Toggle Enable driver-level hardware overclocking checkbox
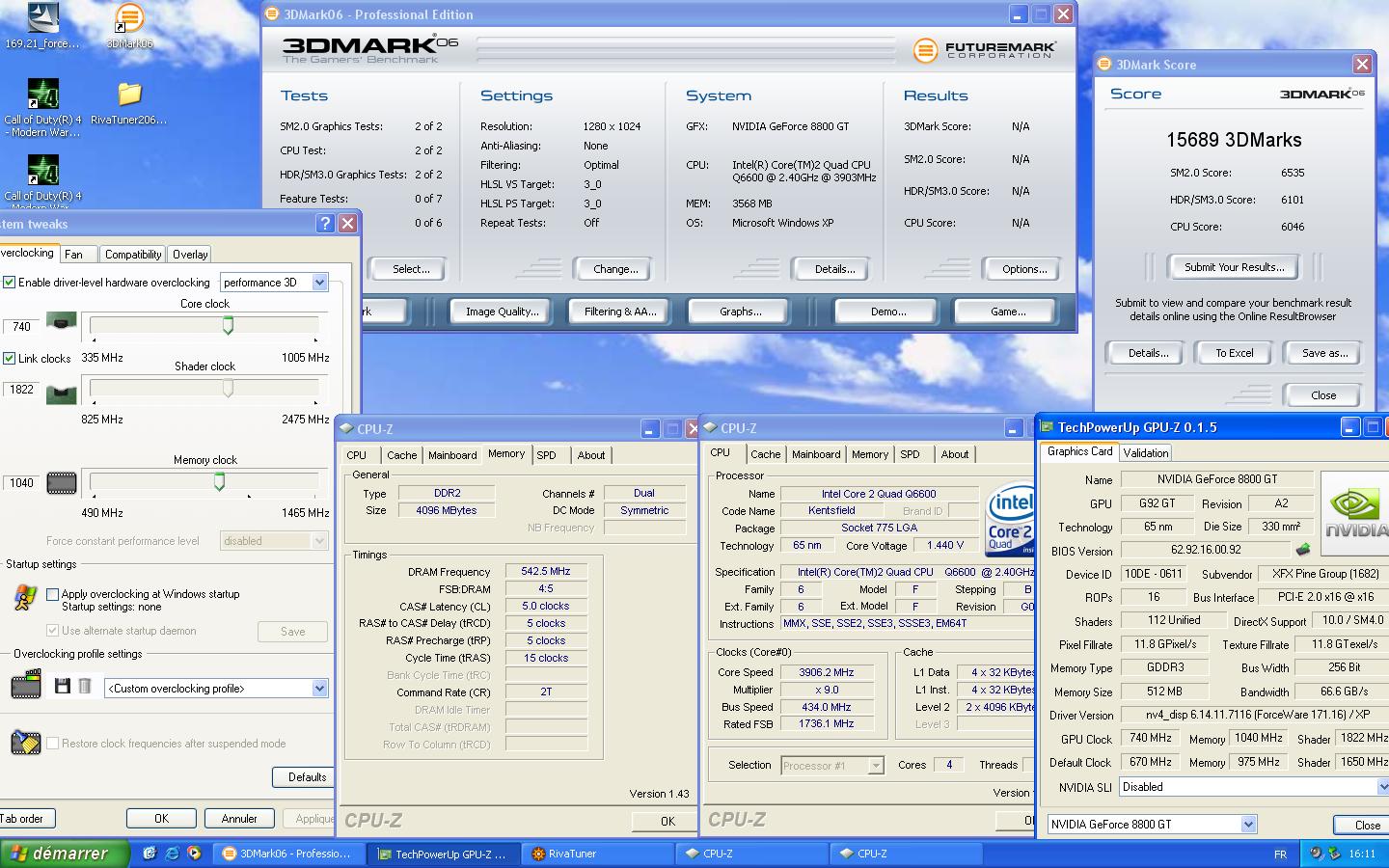The image size is (1389, 868). click(x=10, y=283)
